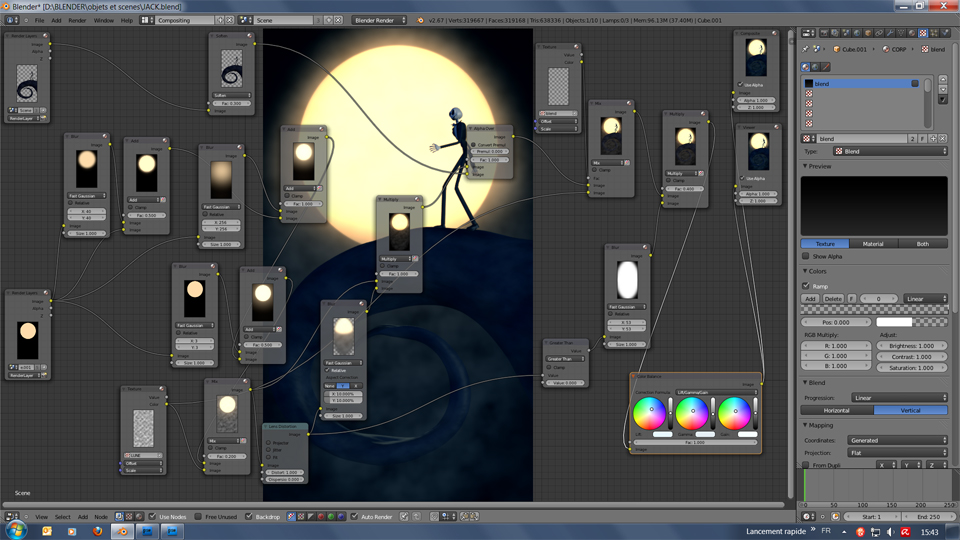960x540 pixels.
Task: Open the Render properties tab icon
Action: click(824, 33)
